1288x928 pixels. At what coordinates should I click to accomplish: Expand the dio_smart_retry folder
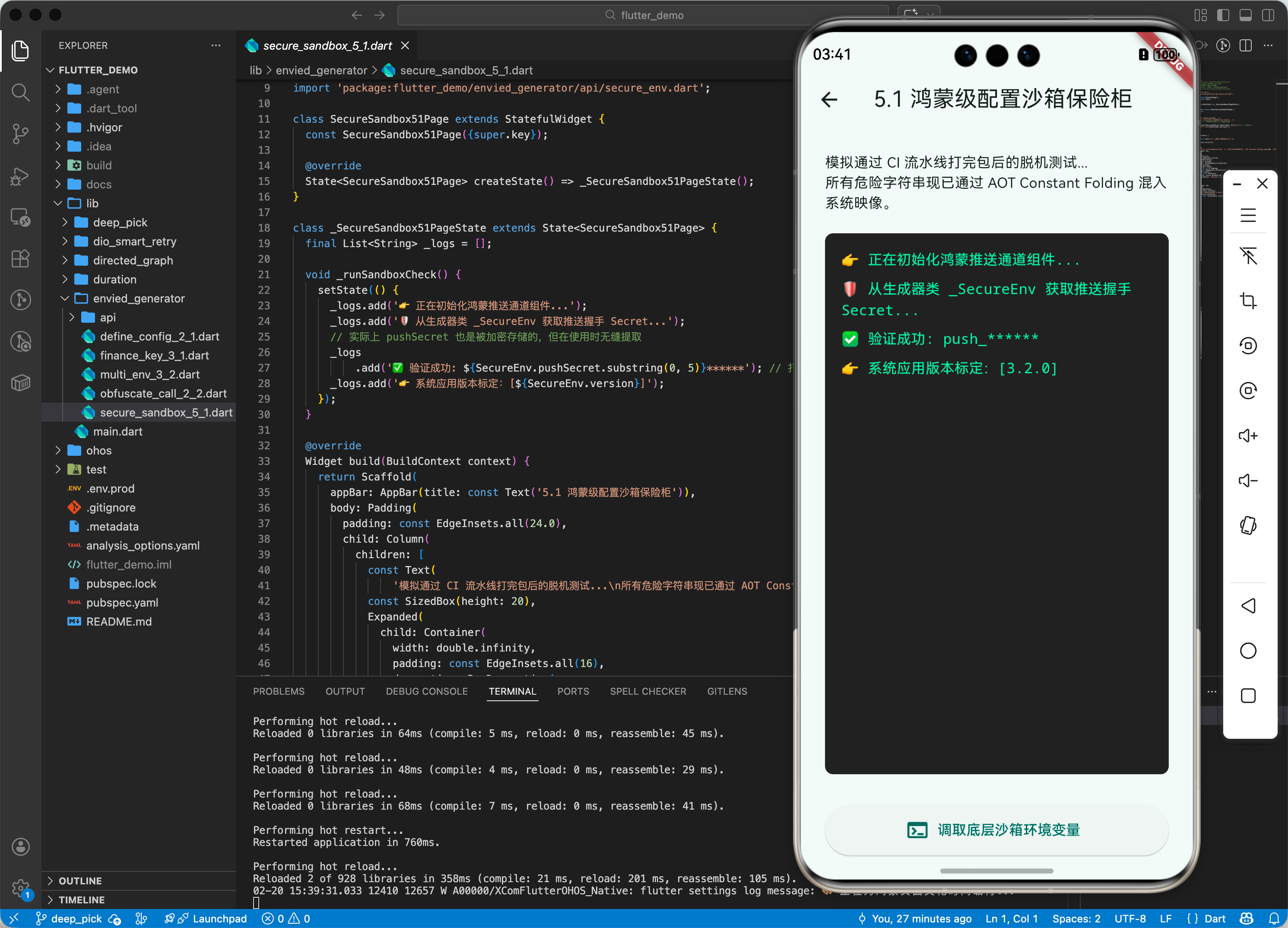135,242
